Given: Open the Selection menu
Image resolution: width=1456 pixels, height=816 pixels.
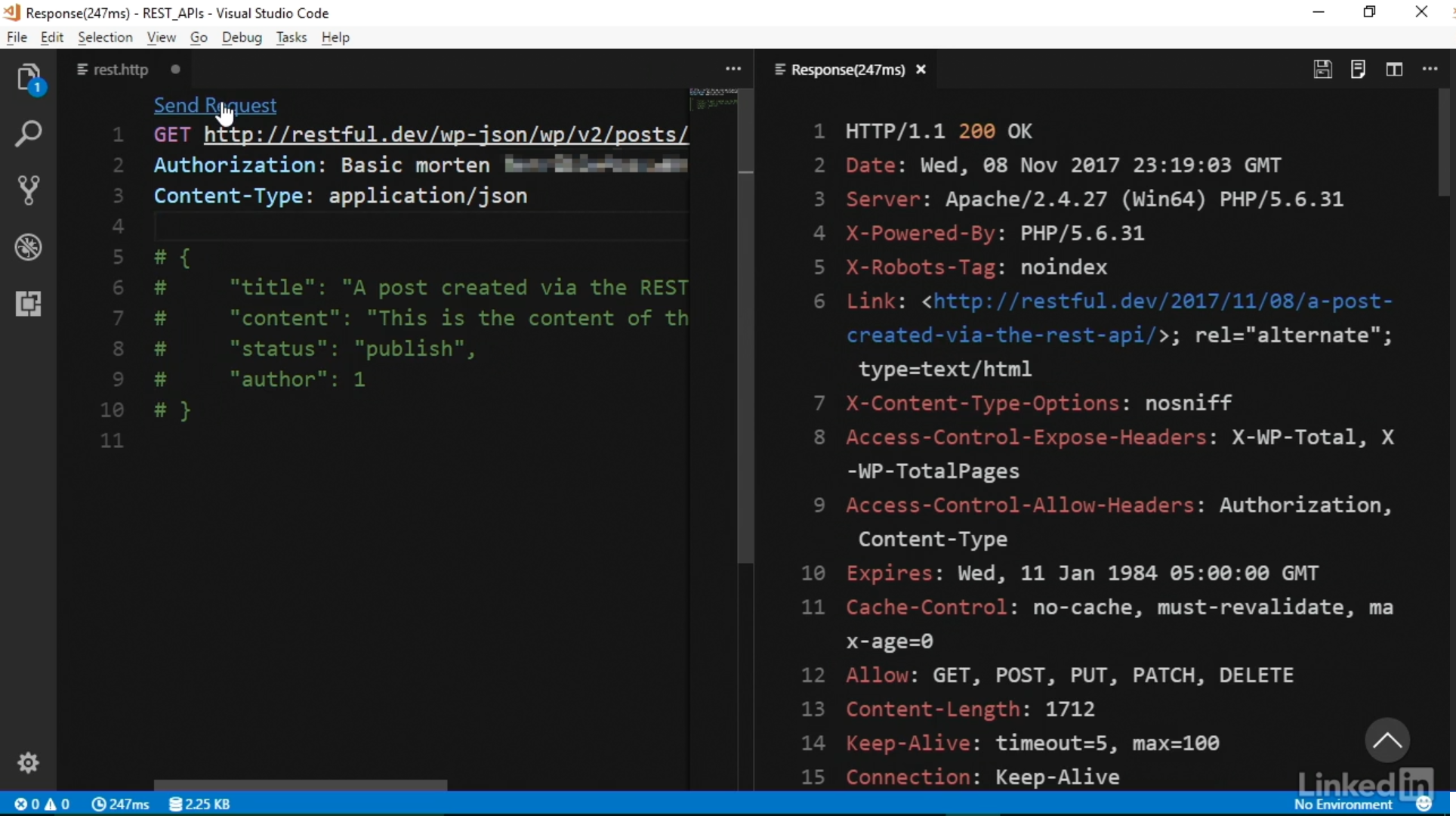Looking at the screenshot, I should pos(105,37).
